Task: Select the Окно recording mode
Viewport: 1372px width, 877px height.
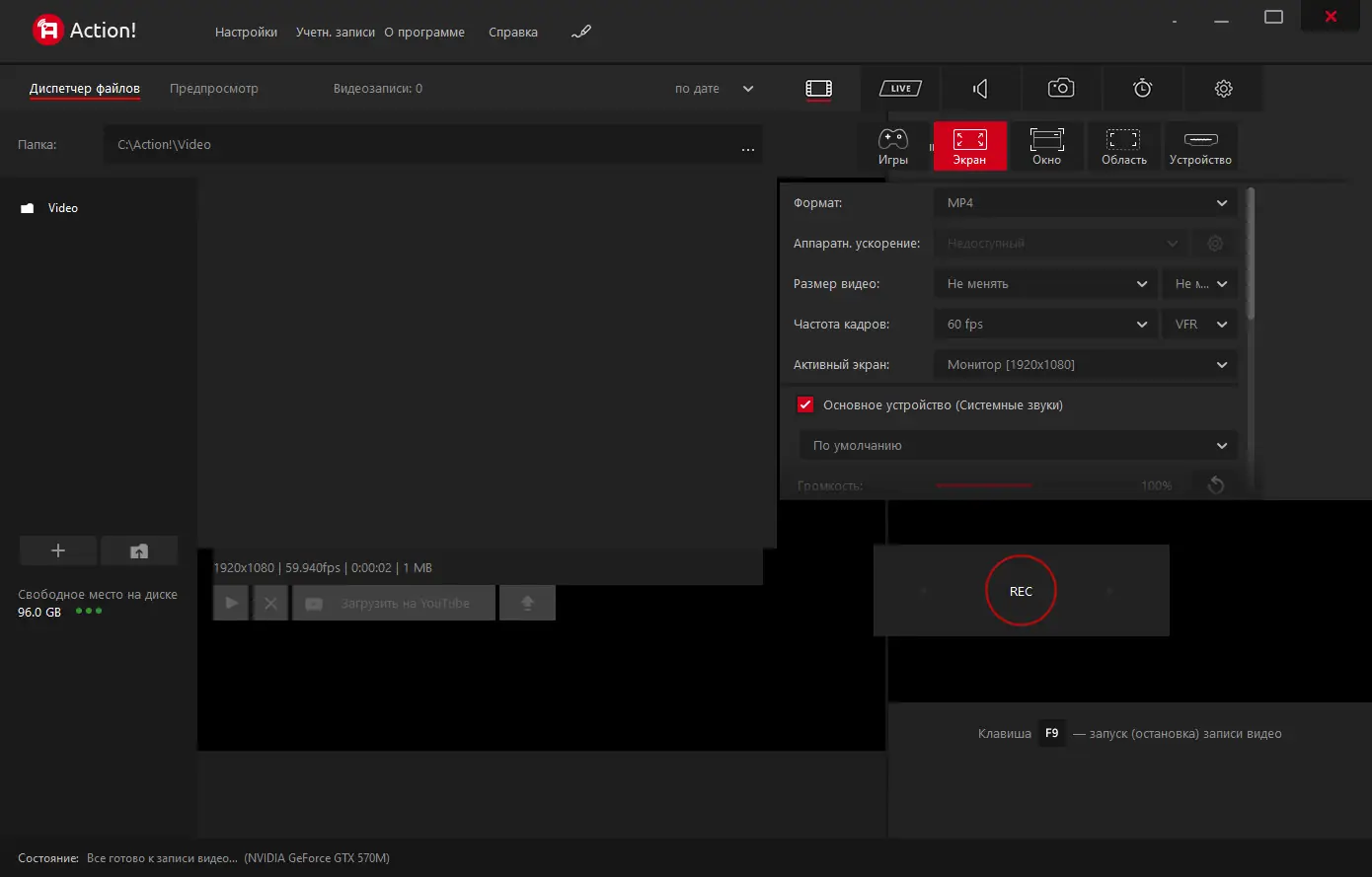Action: pos(1046,146)
